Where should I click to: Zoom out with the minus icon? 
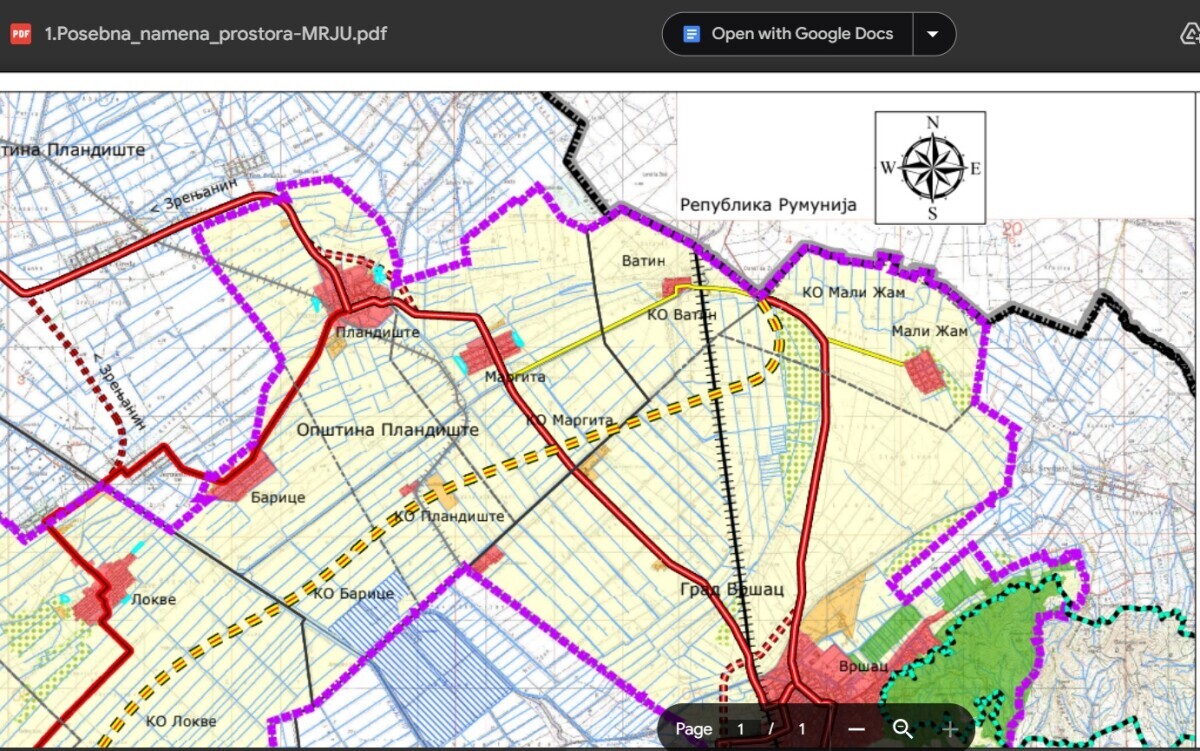857,729
